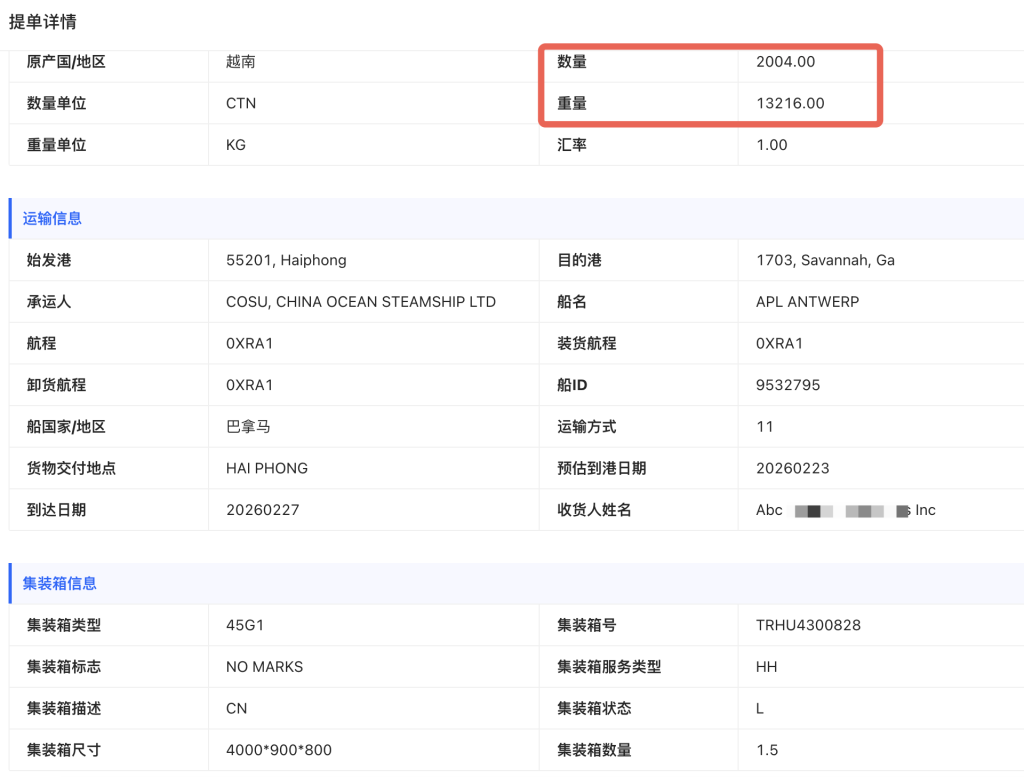Click the 承运人 field label
1024x777 pixels.
point(49,302)
